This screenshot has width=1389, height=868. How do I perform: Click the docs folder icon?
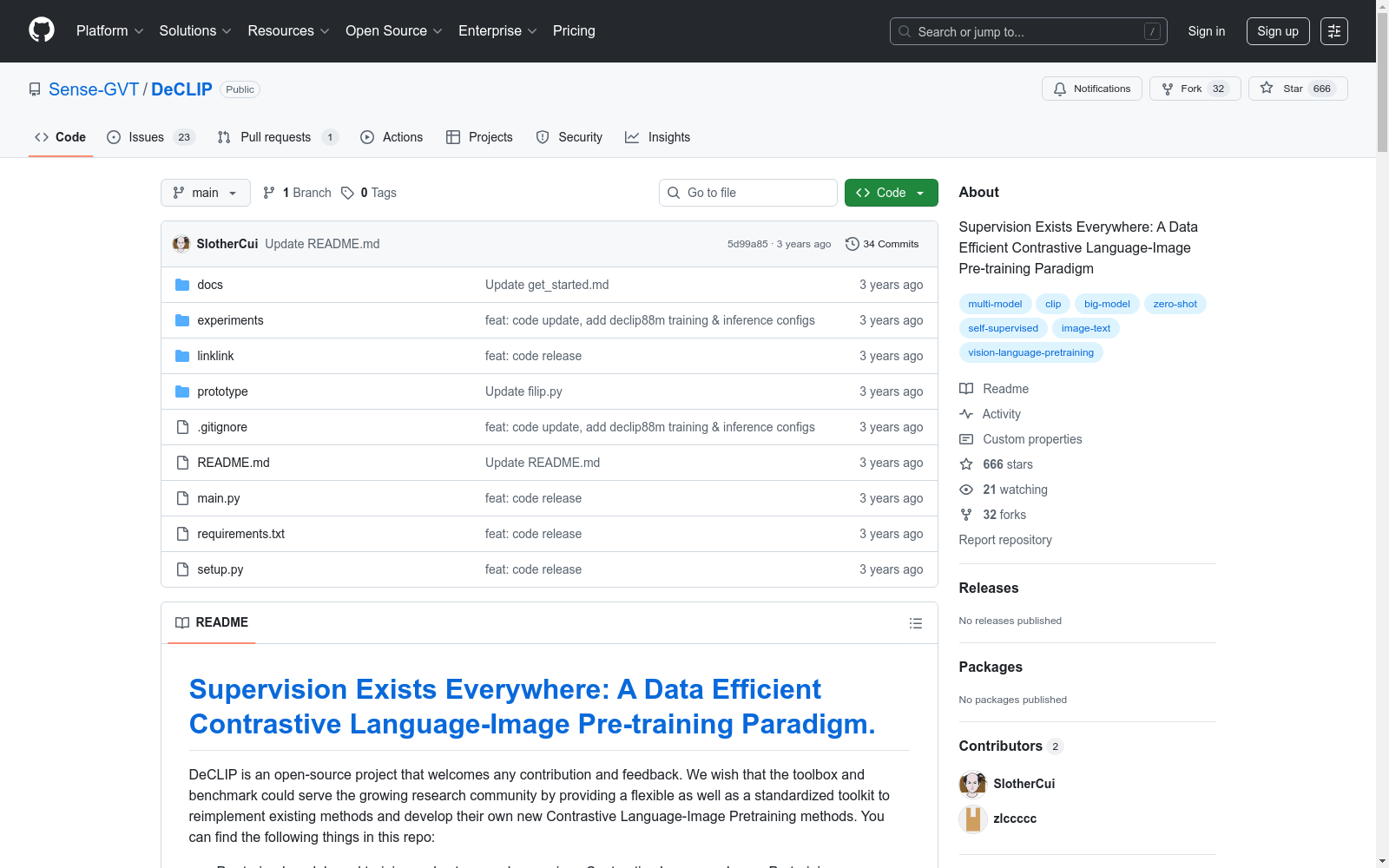(182, 285)
